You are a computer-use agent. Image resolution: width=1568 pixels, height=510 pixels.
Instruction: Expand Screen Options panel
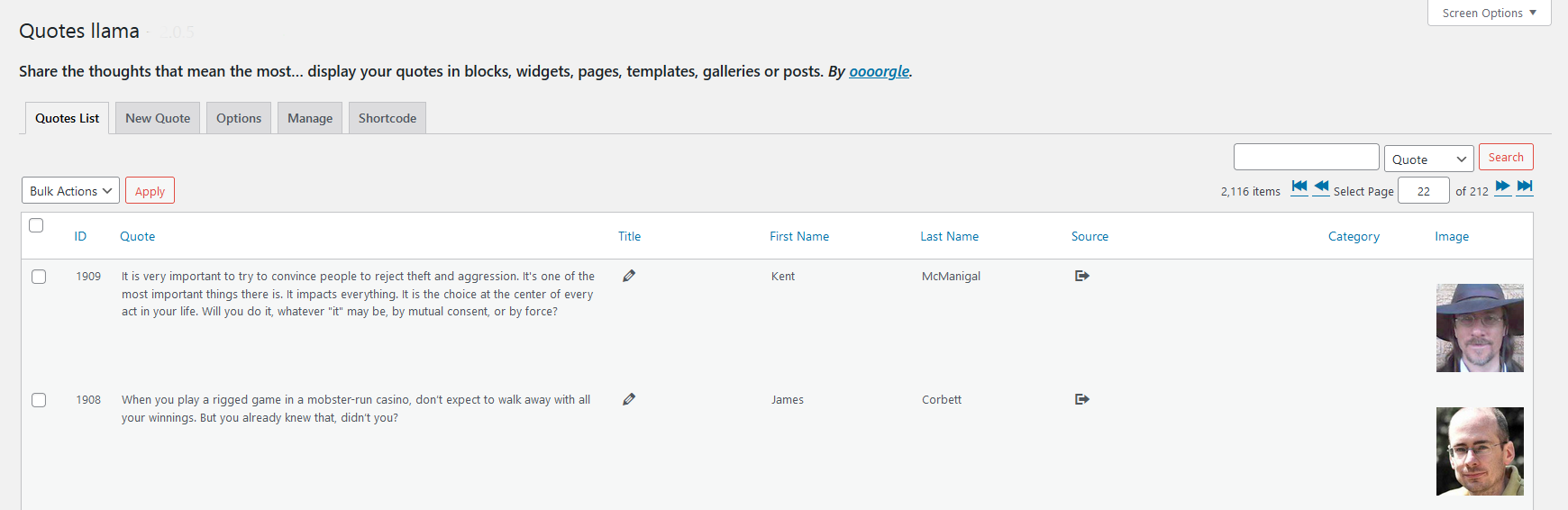click(x=1489, y=13)
